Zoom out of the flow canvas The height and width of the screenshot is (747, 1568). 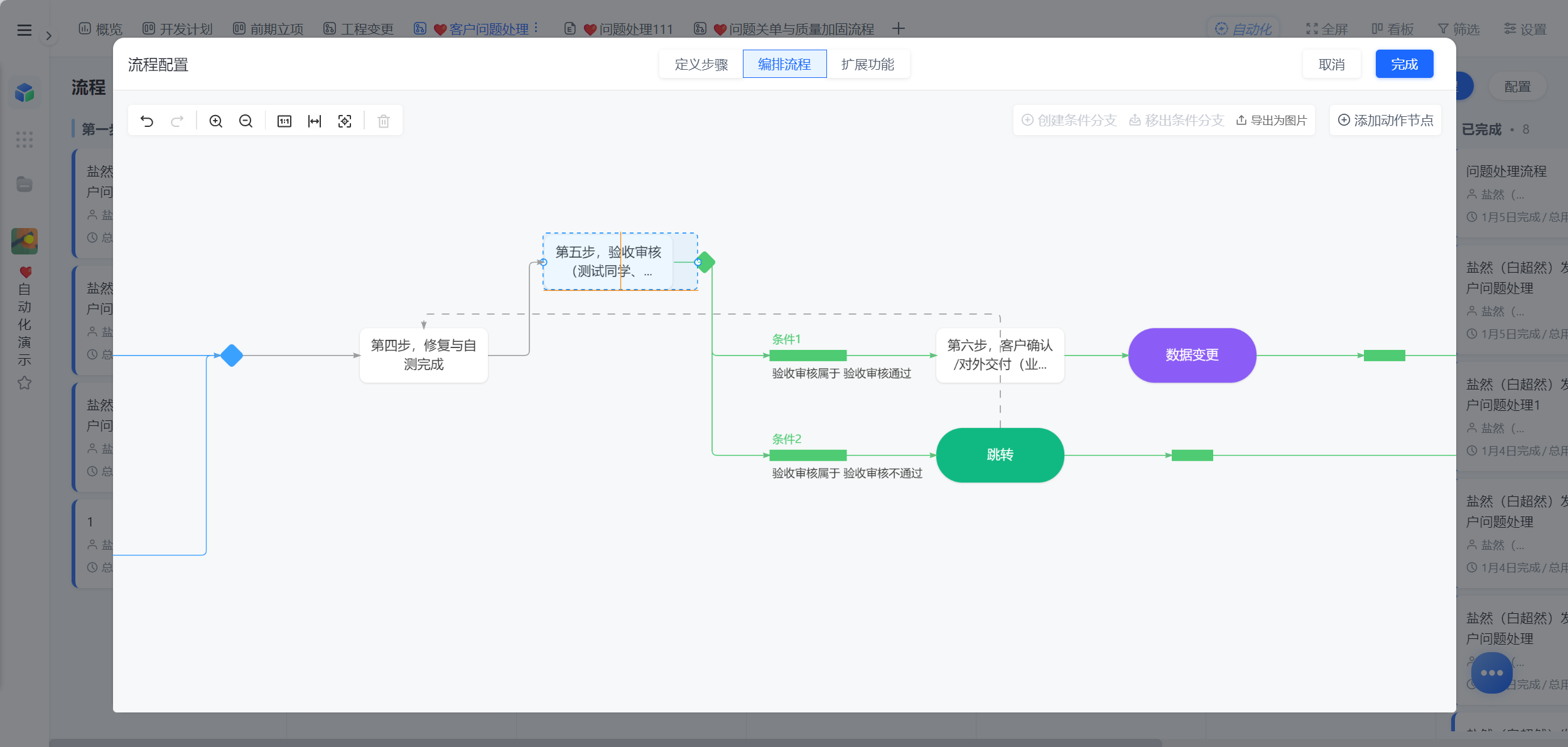click(x=246, y=121)
